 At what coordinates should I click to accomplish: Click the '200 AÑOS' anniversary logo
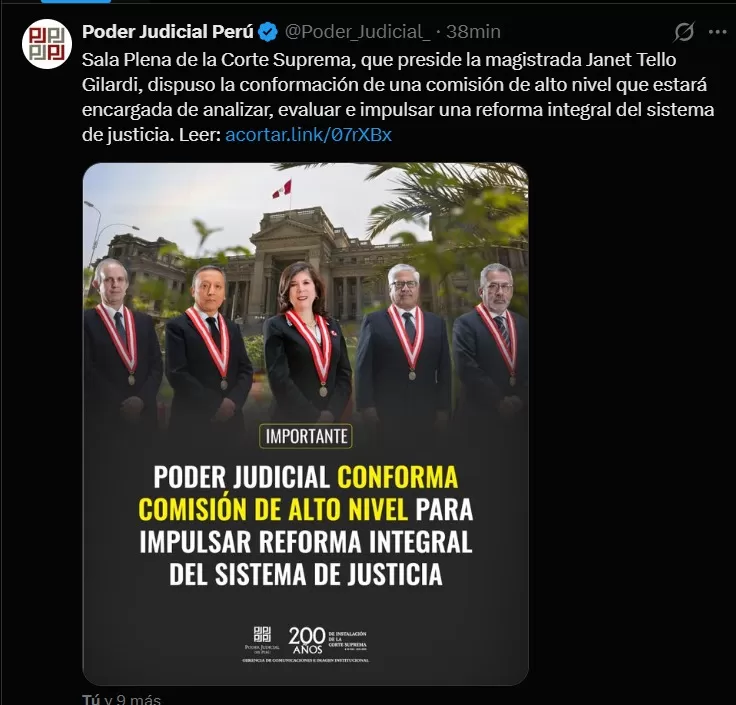coord(328,640)
